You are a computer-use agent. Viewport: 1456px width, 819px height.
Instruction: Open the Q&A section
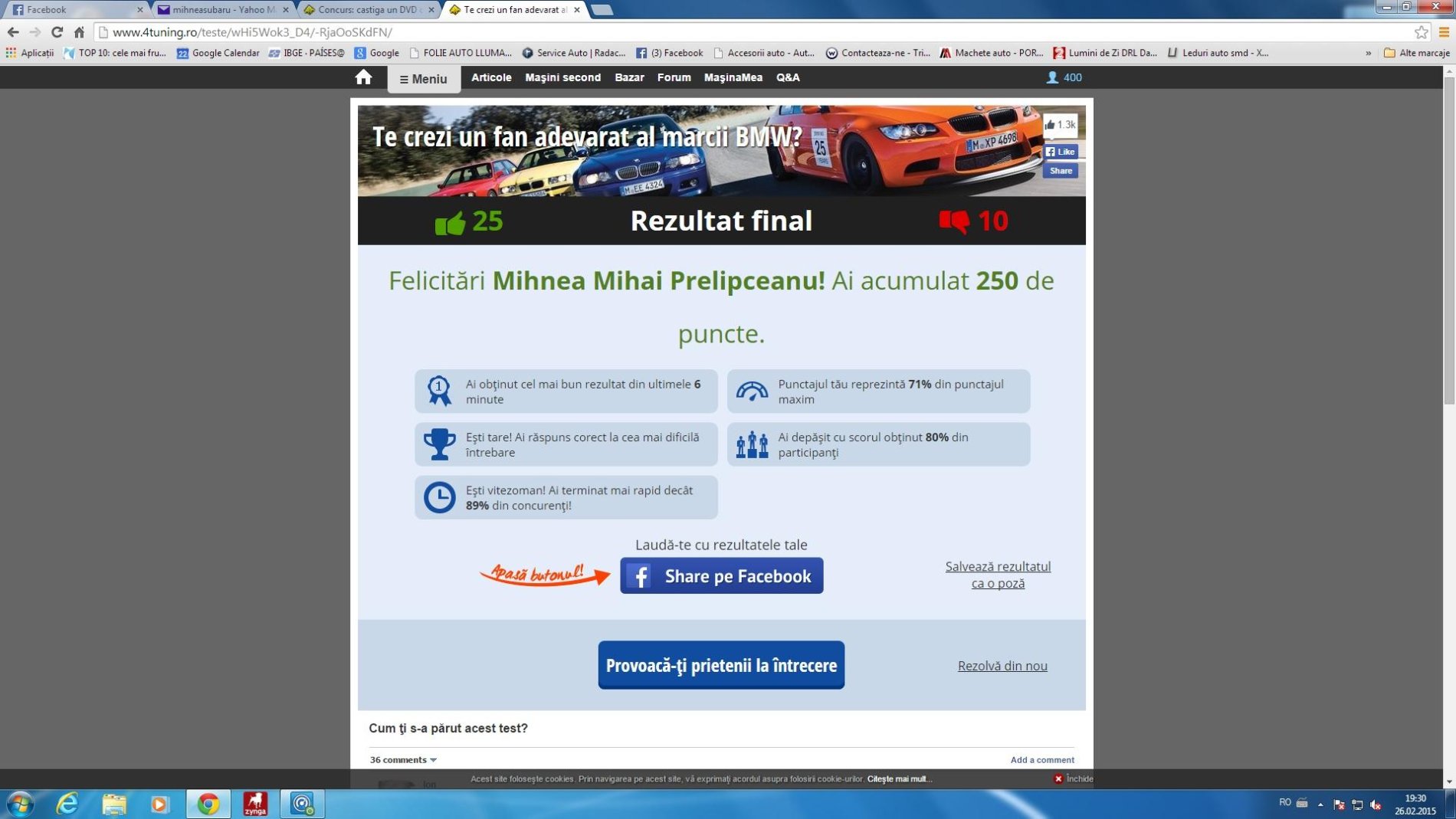787,77
